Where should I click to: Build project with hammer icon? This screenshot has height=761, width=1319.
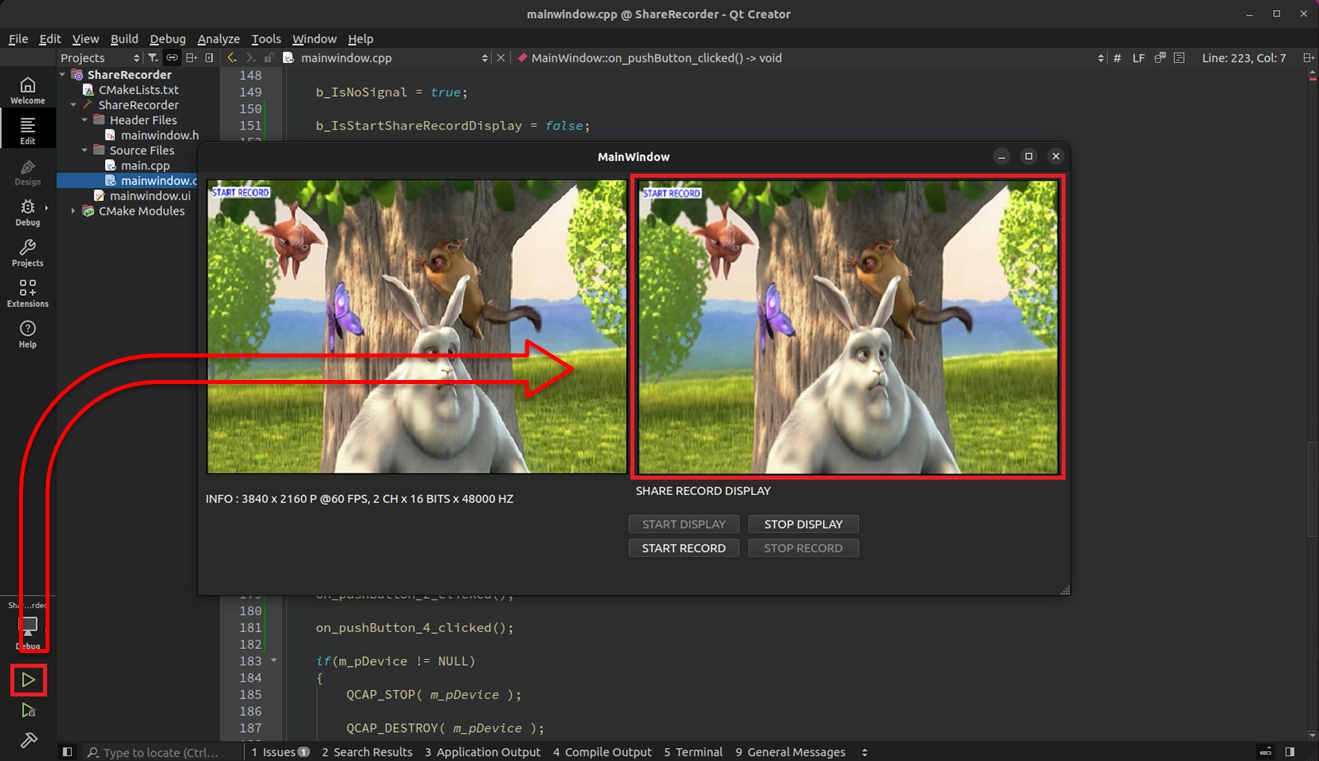pos(28,740)
